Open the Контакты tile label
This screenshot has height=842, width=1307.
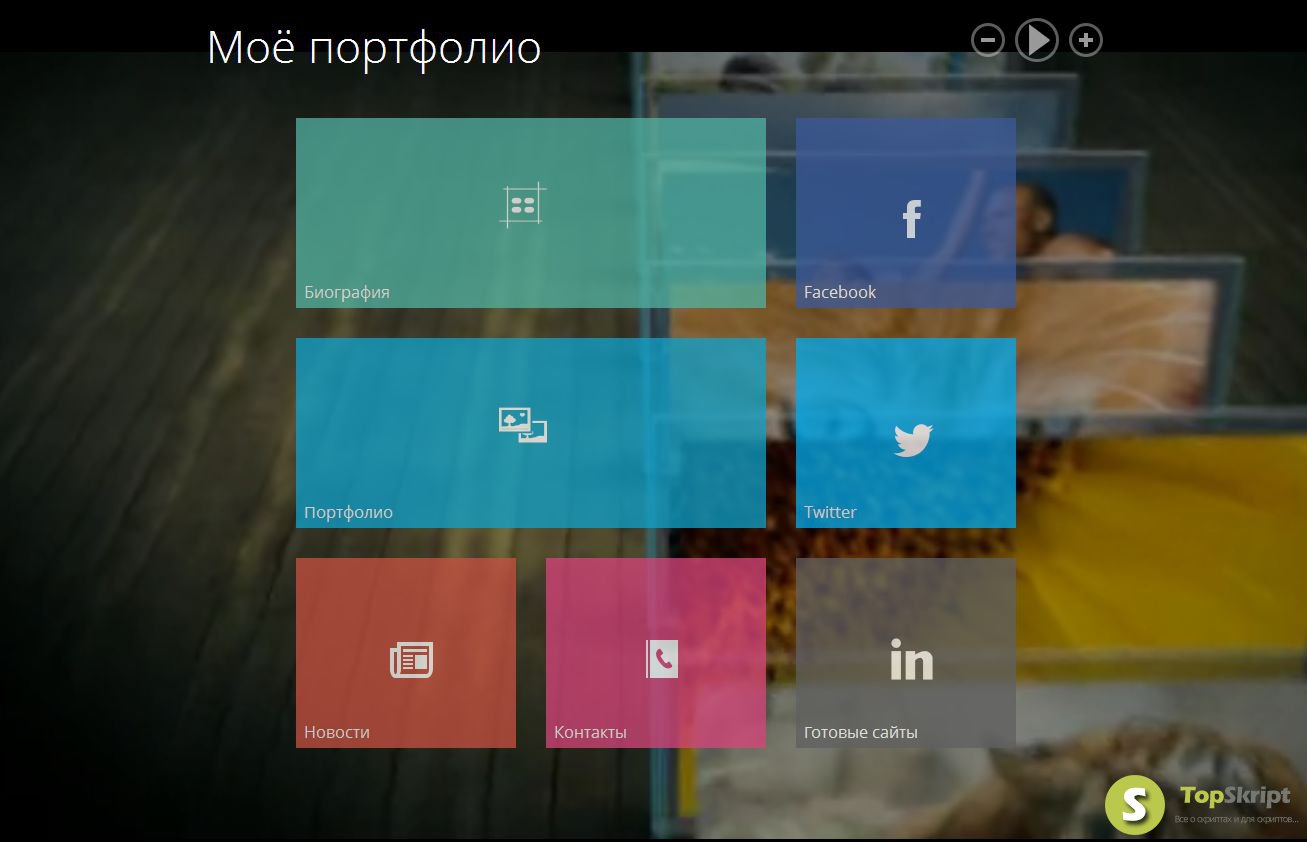(590, 732)
